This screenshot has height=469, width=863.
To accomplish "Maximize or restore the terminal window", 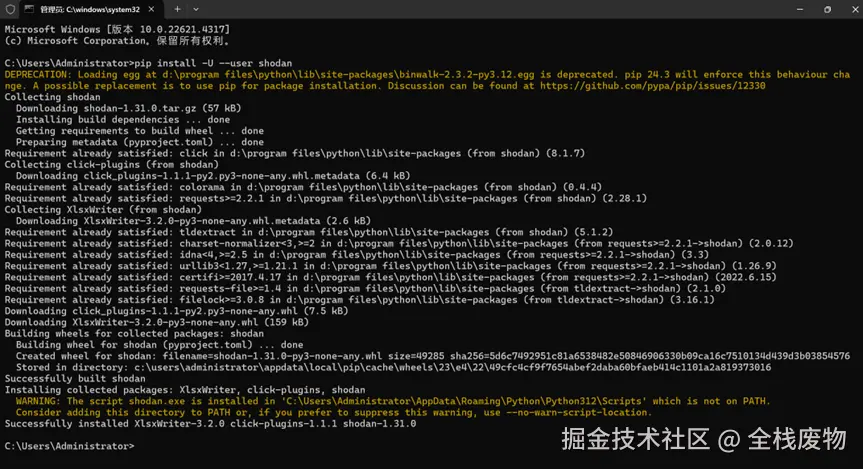I will click(x=827, y=9).
